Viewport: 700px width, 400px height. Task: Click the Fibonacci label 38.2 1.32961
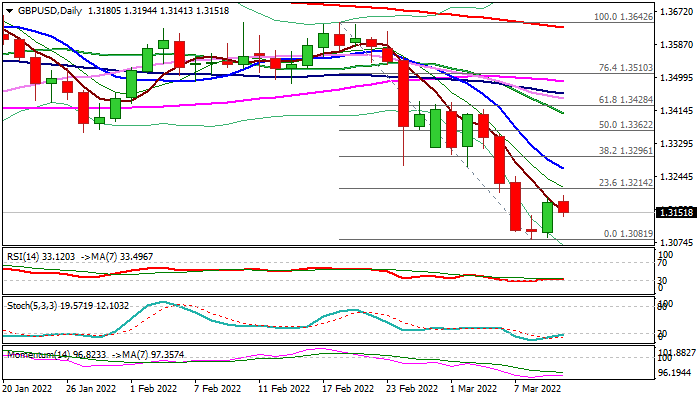pyautogui.click(x=625, y=151)
